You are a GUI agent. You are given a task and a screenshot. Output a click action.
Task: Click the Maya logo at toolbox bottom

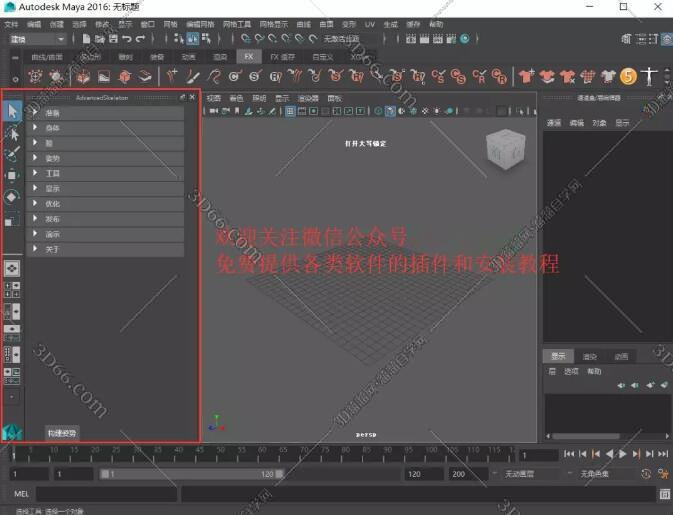[12, 432]
